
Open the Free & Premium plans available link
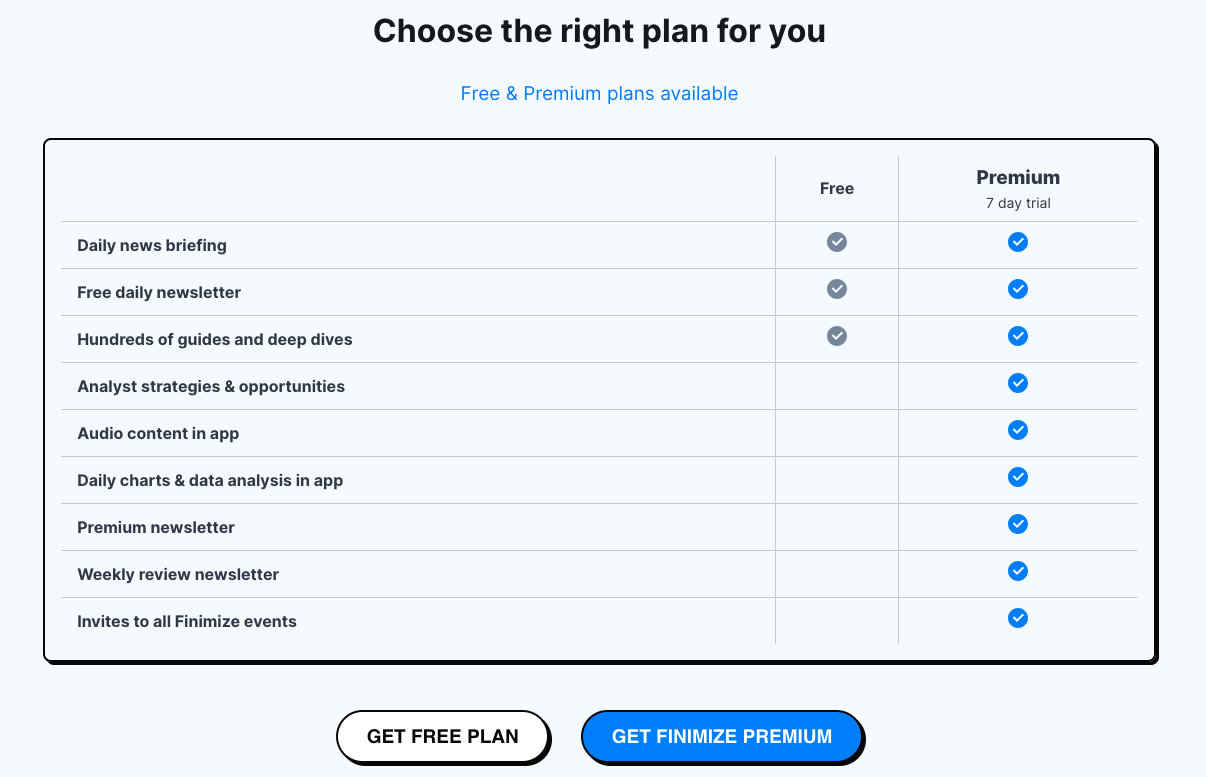pyautogui.click(x=598, y=93)
